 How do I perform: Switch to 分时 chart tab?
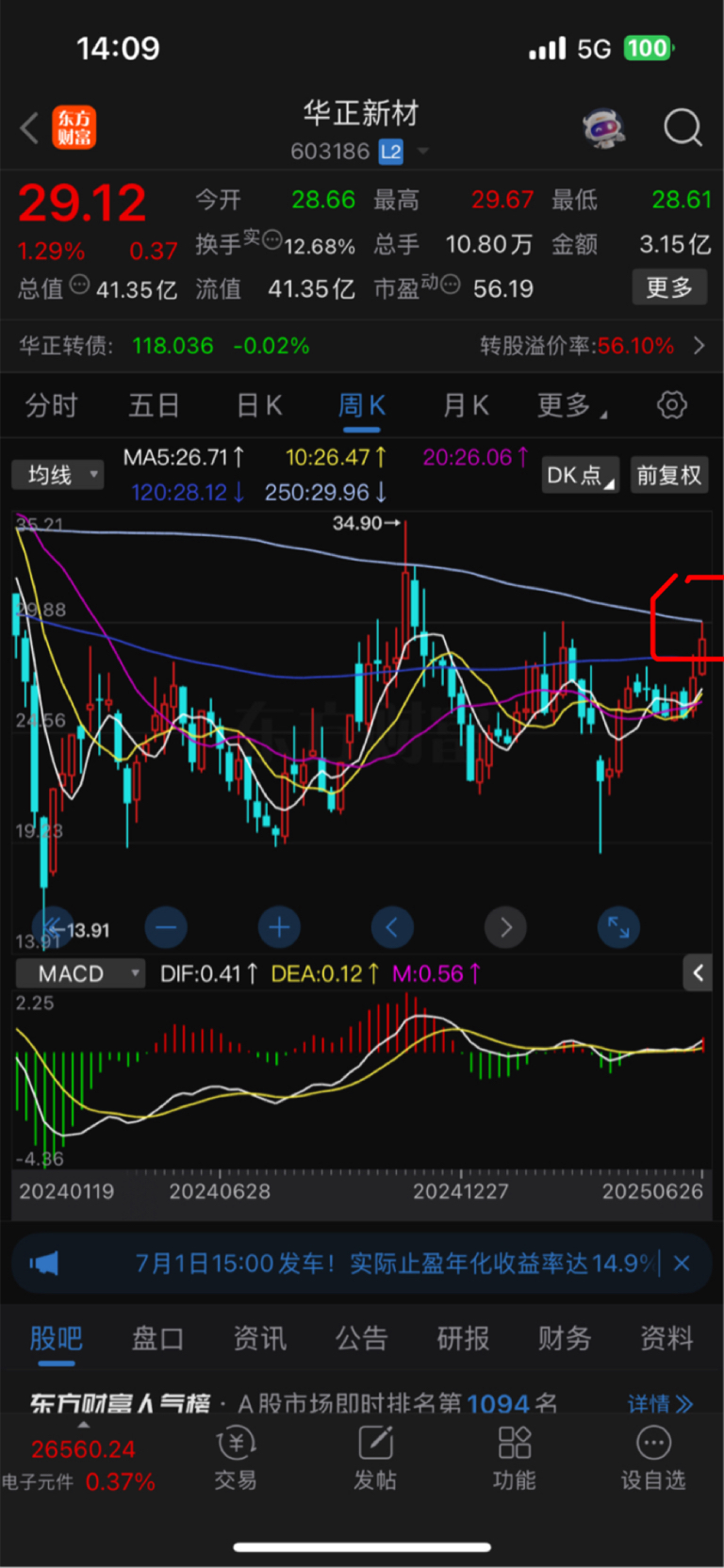pyautogui.click(x=51, y=406)
